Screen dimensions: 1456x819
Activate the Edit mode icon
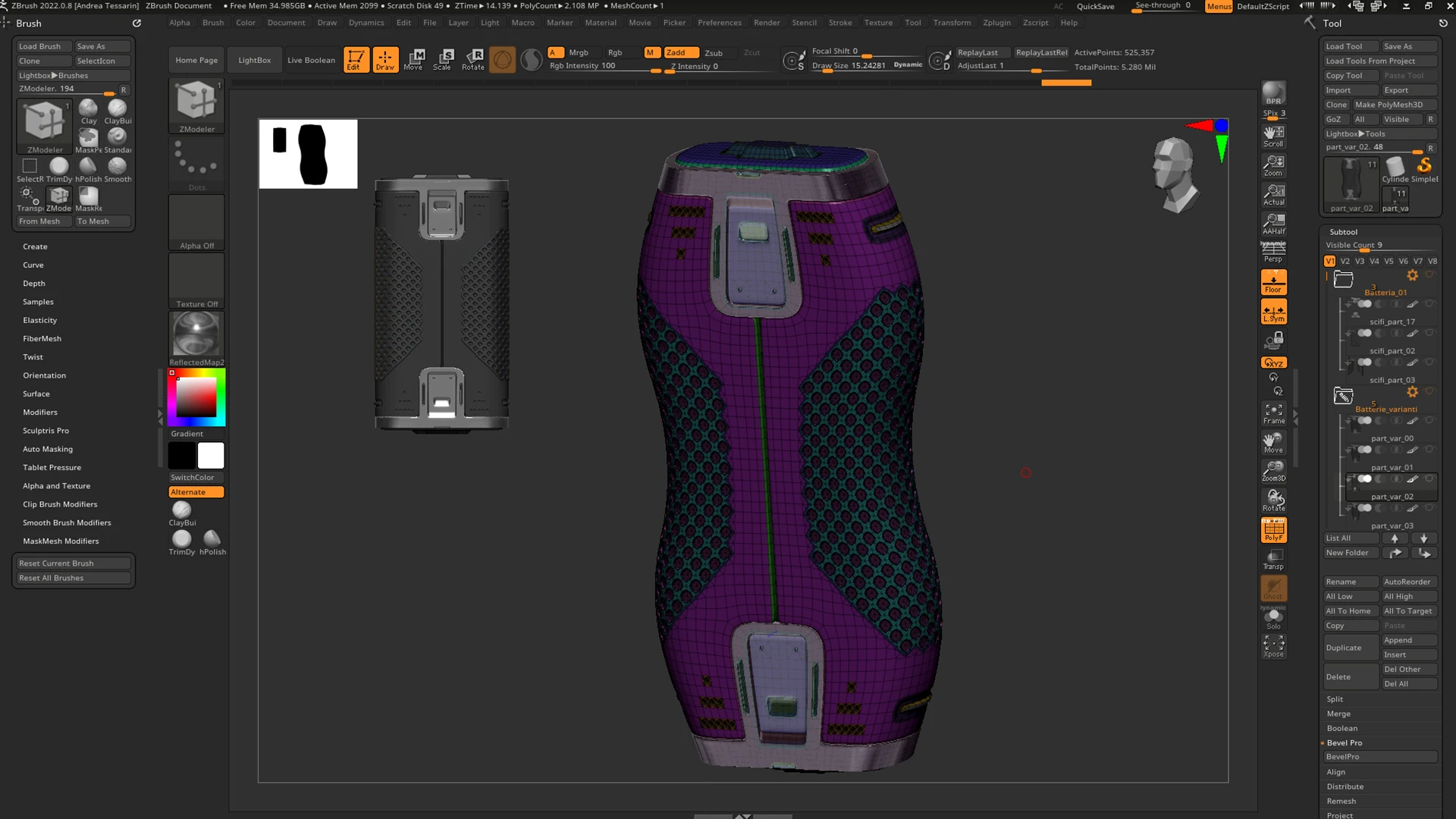(356, 59)
